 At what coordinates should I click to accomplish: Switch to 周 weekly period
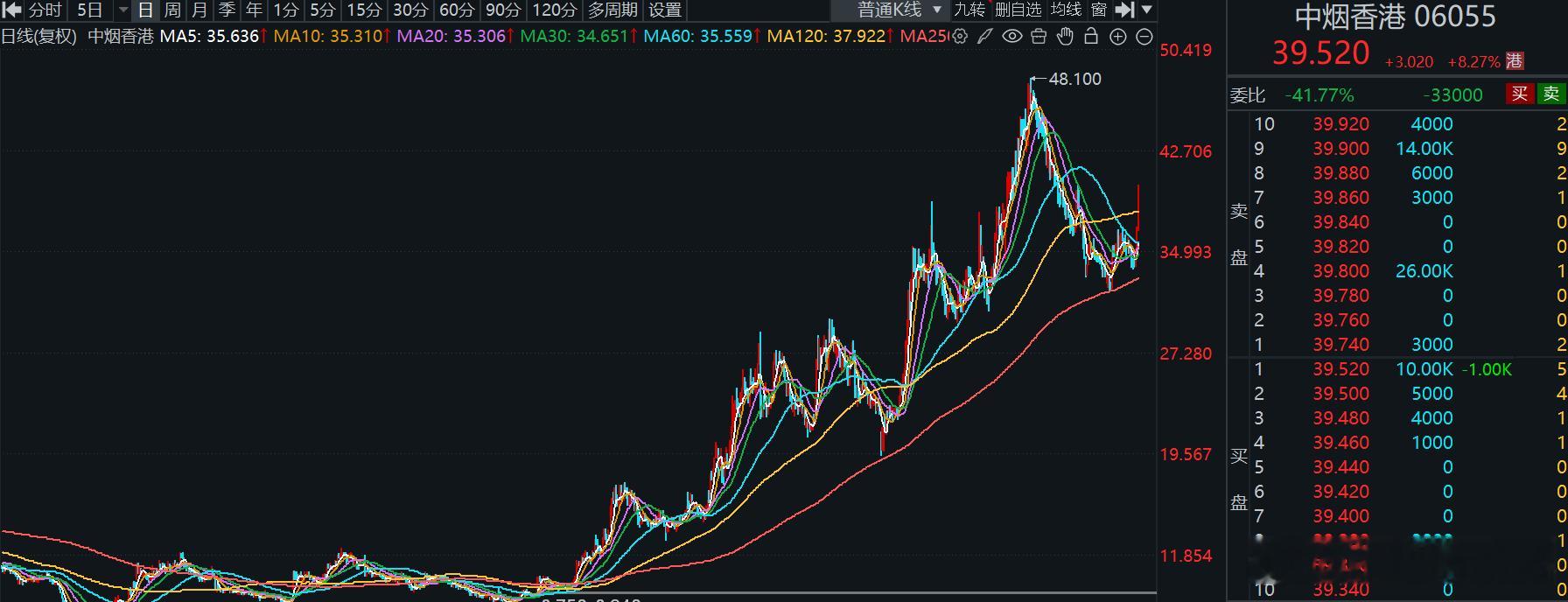tap(172, 10)
